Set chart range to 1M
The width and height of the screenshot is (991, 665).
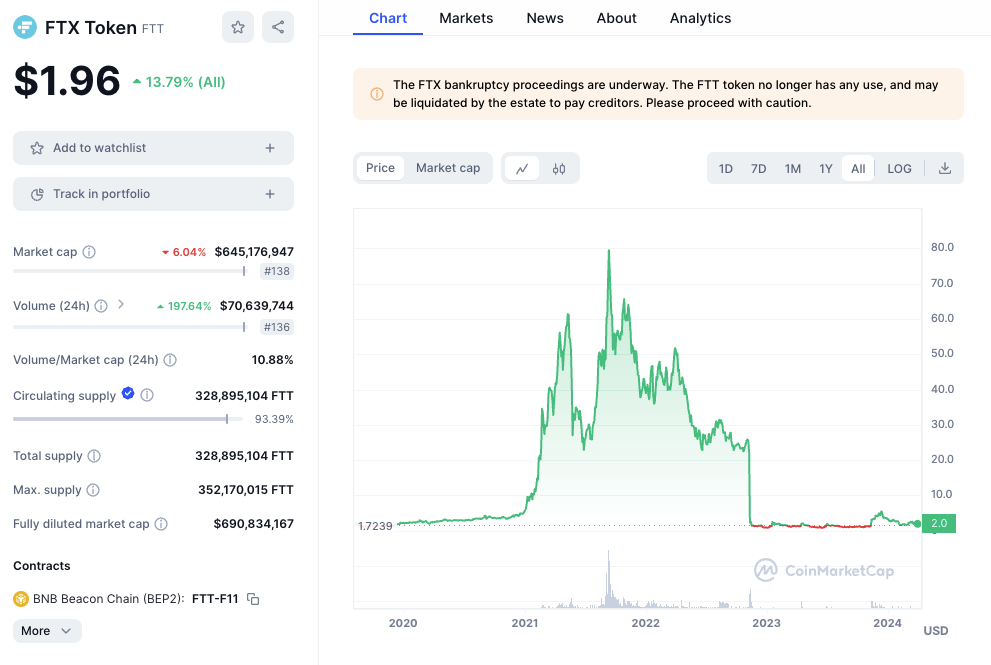click(793, 169)
